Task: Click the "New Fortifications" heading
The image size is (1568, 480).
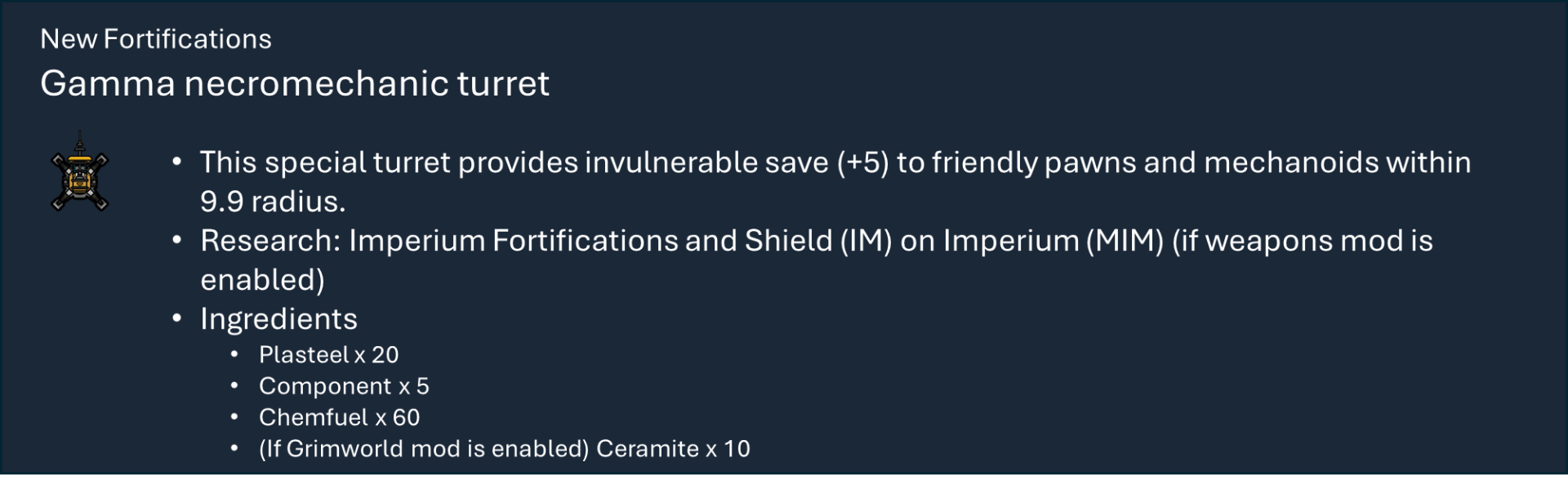Action: [155, 39]
